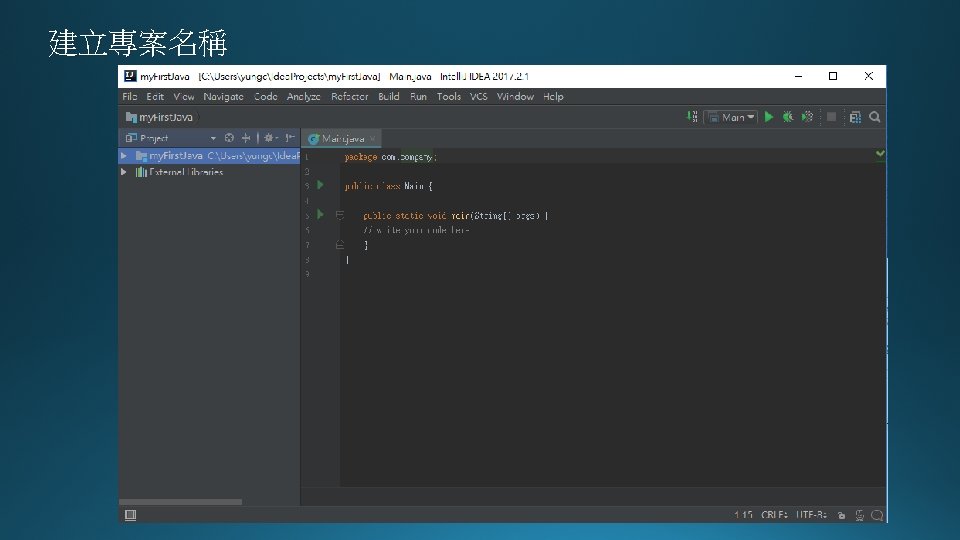
Task: Select myFirstJava row in project tree
Action: pos(209,156)
